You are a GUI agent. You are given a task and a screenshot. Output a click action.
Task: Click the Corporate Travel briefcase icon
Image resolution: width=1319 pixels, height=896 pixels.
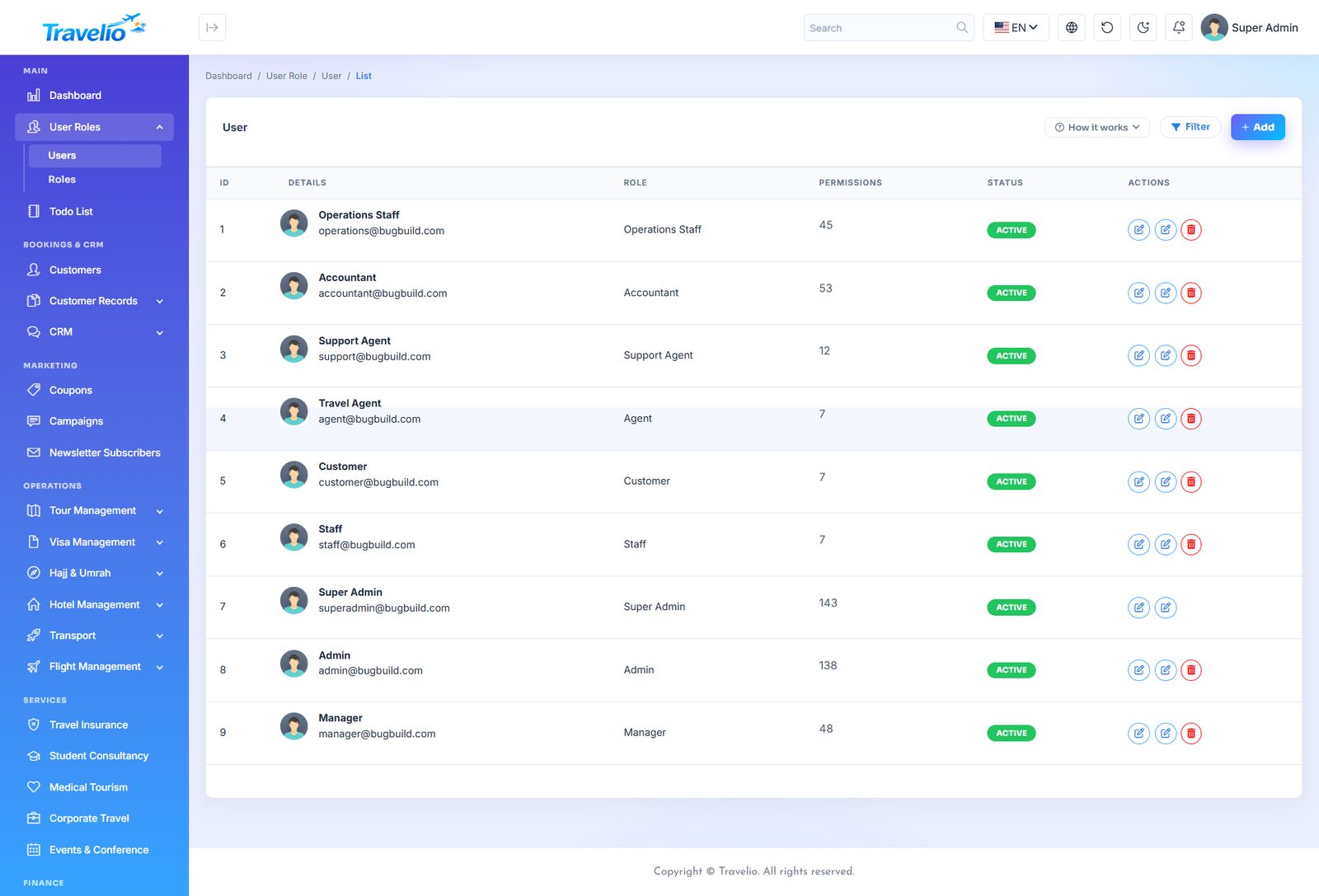[x=34, y=819]
